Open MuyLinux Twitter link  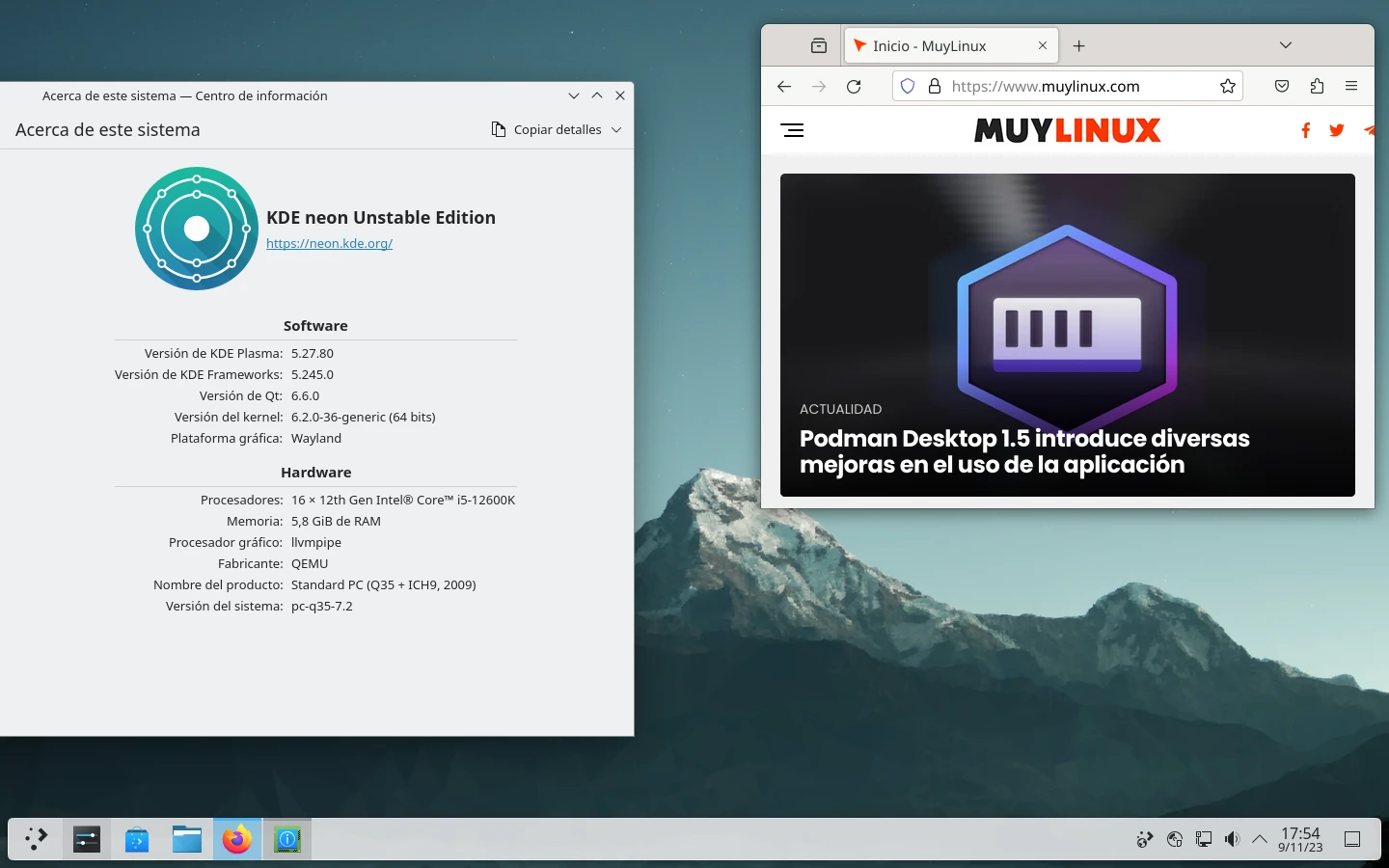(x=1337, y=130)
